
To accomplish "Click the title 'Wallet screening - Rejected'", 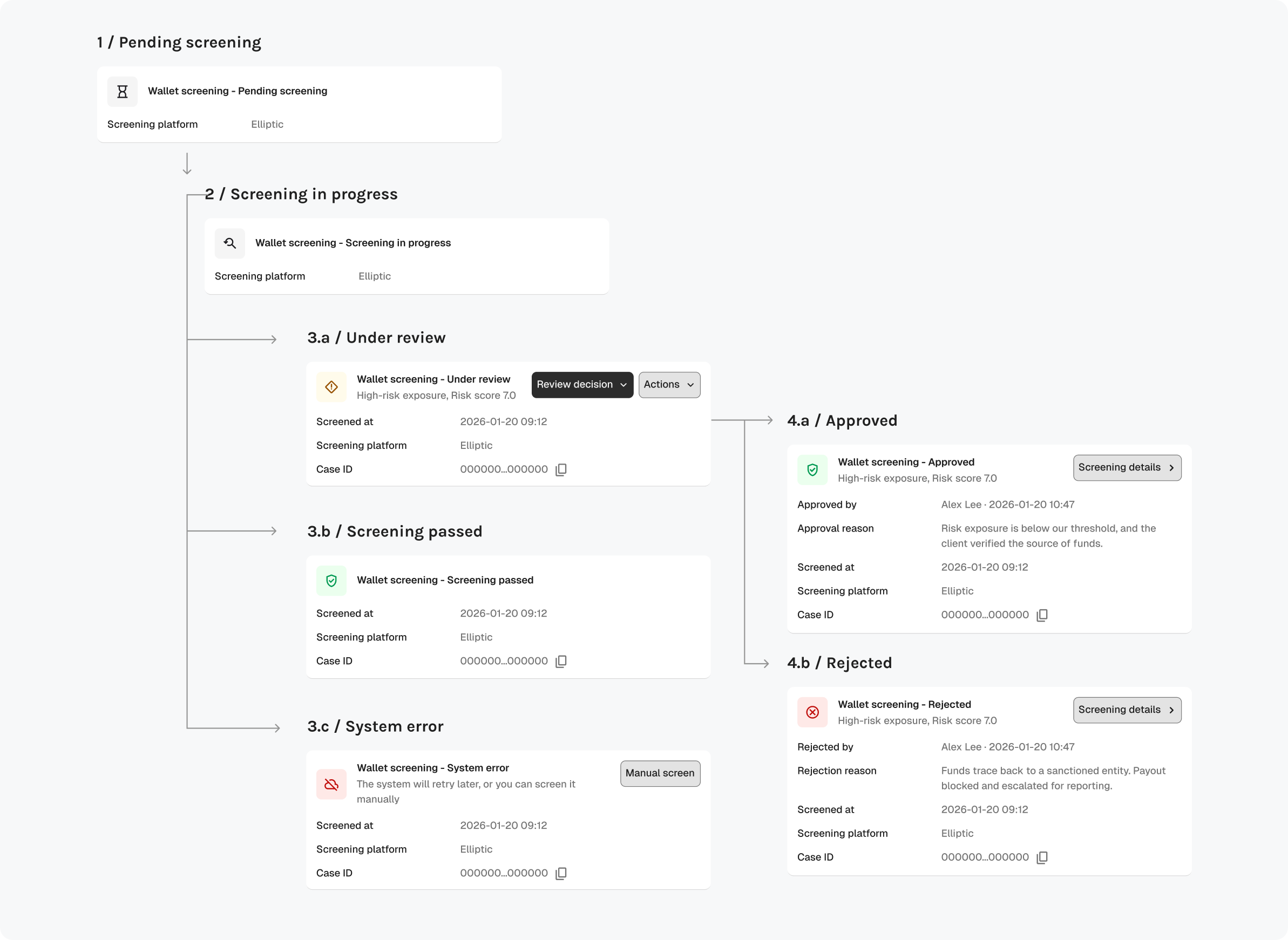I will (x=904, y=704).
